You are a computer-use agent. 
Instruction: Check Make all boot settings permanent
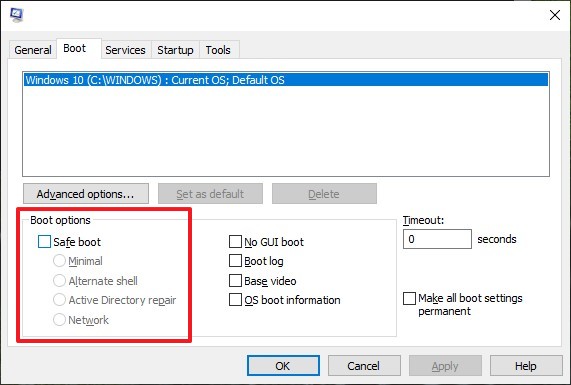[x=409, y=298]
